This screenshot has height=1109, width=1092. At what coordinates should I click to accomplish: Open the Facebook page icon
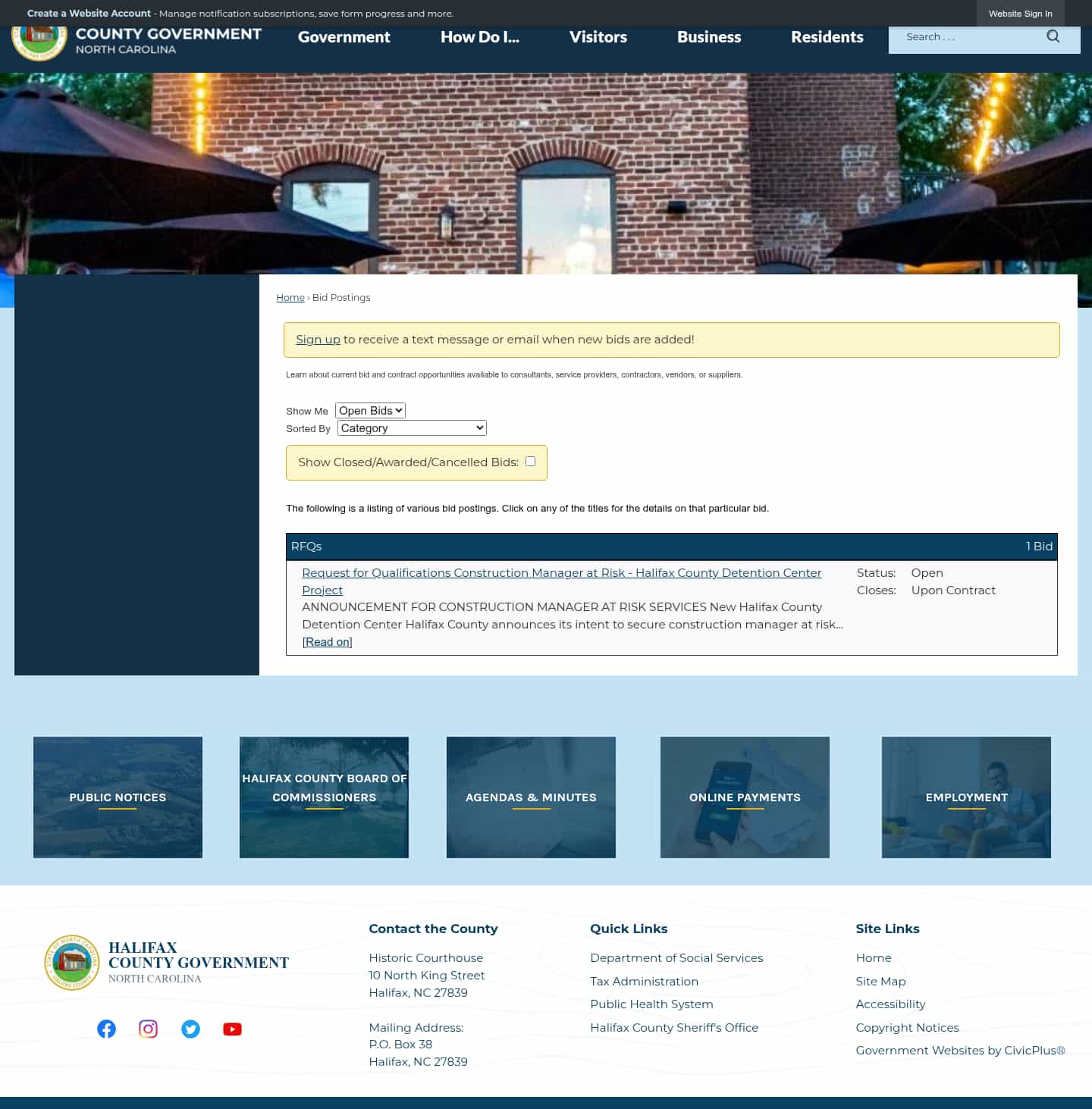[106, 1029]
